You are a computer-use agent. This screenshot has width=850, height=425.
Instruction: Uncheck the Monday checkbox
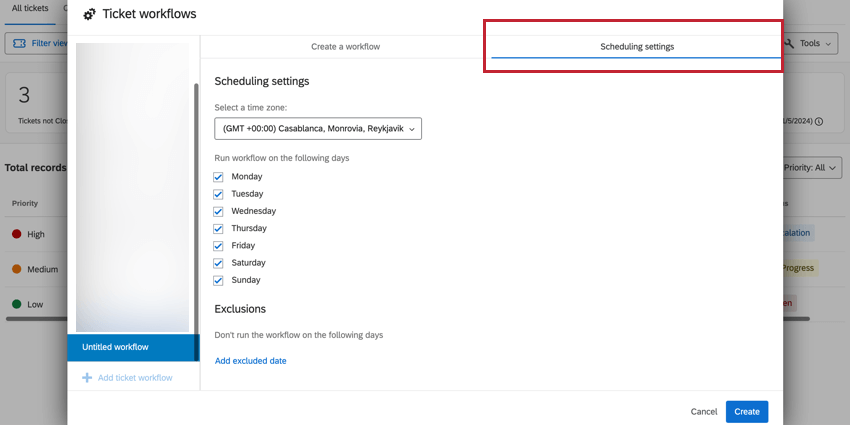point(219,177)
